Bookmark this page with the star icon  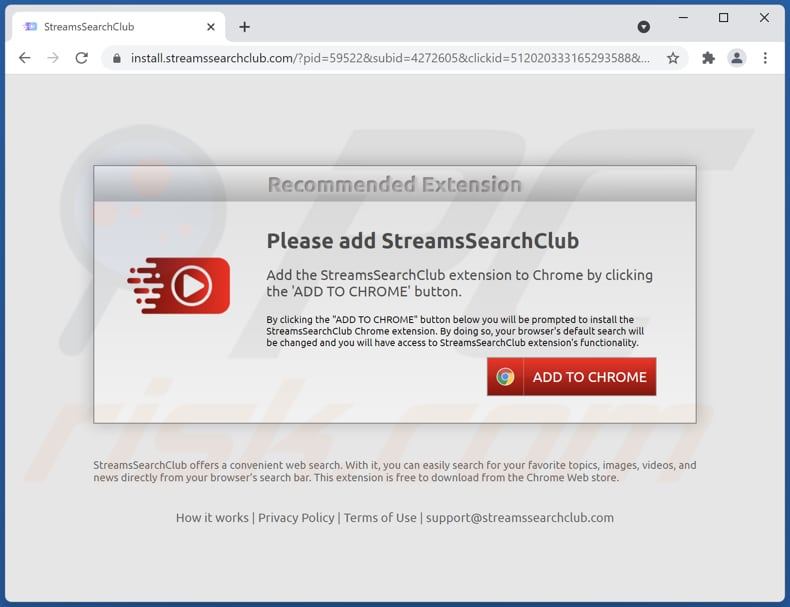pos(673,58)
